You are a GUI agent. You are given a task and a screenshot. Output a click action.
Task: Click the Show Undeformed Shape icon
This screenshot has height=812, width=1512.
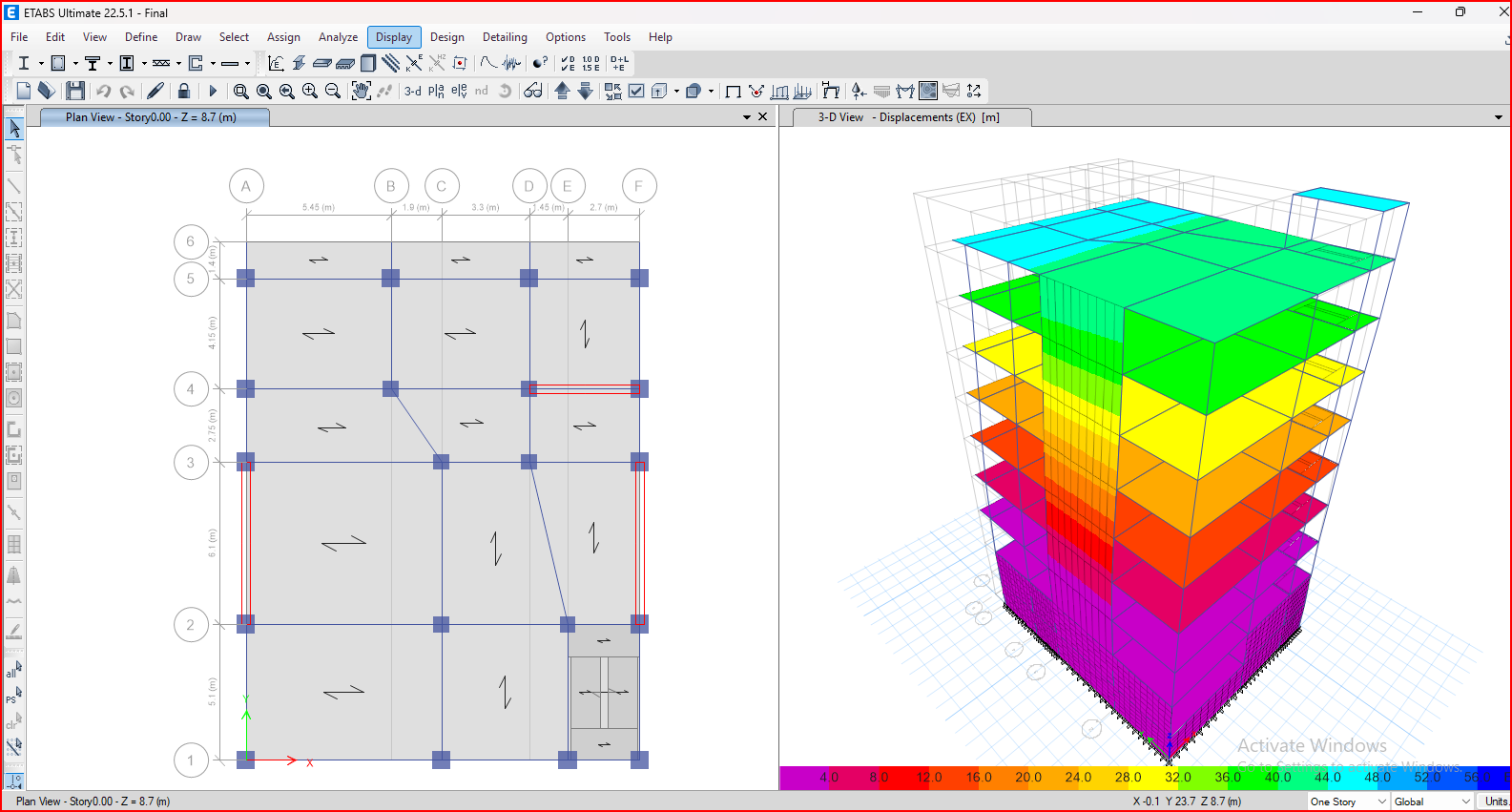[734, 92]
